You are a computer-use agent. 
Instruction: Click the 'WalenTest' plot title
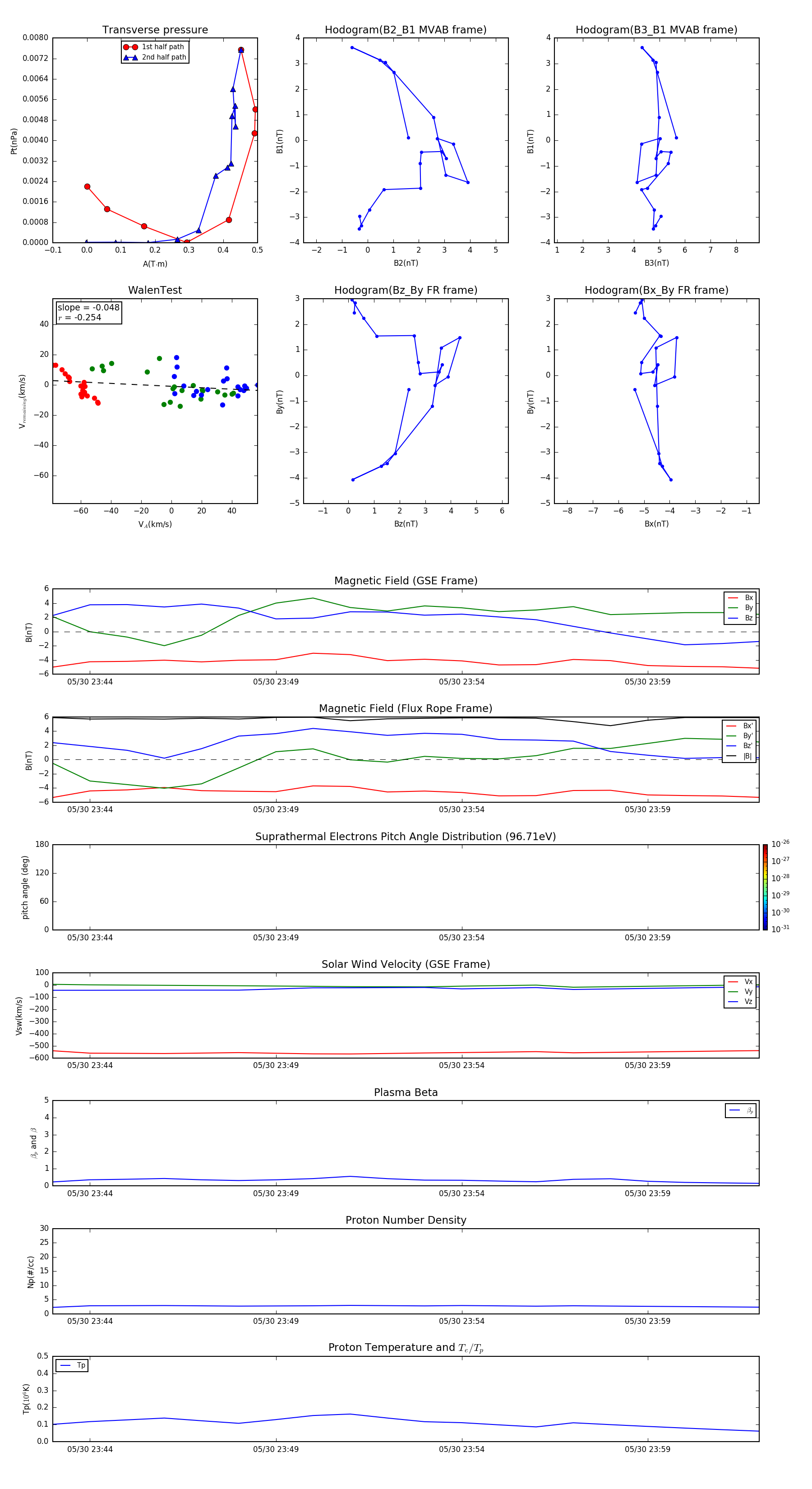[x=155, y=290]
